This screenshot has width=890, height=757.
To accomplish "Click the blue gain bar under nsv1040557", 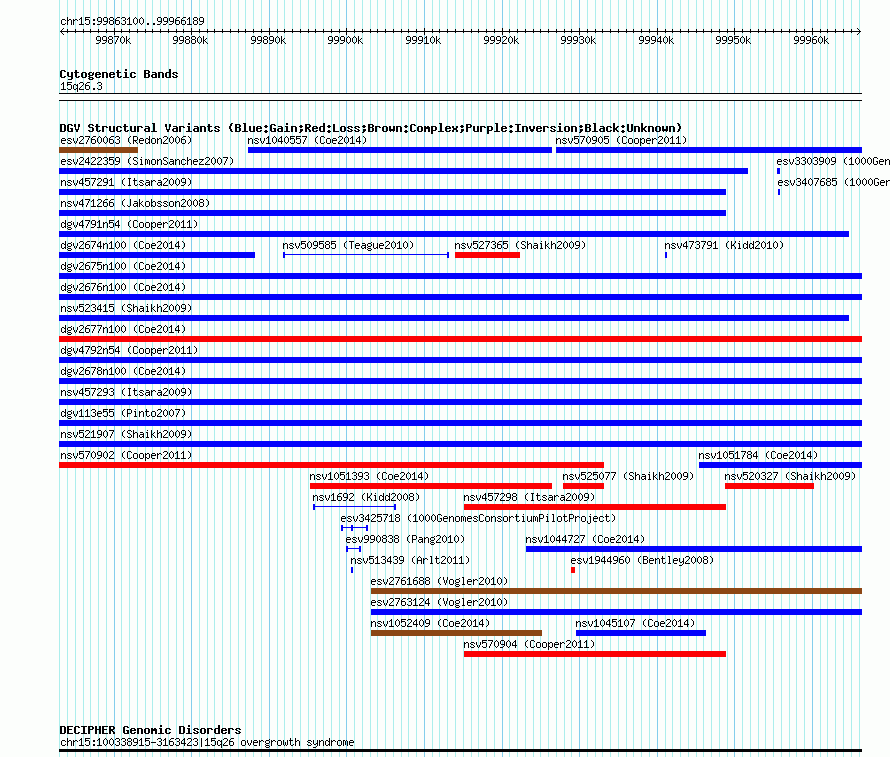I will point(400,150).
